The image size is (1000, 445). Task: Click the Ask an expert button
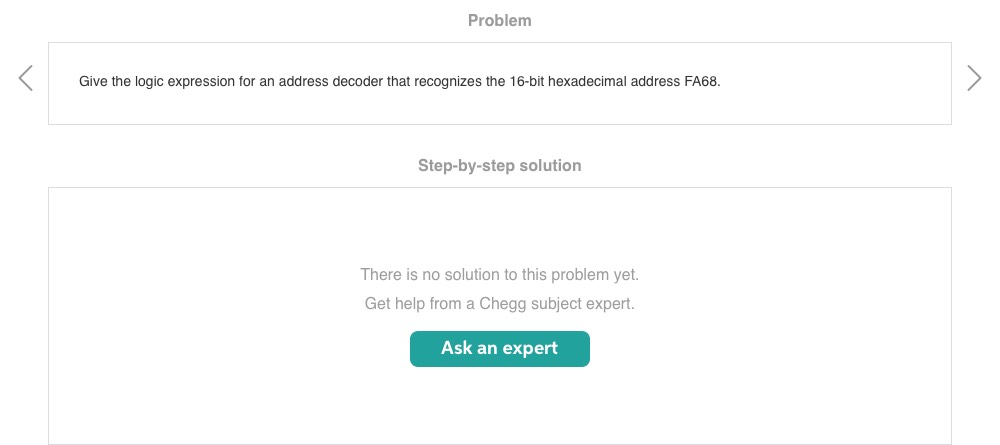[x=500, y=349]
